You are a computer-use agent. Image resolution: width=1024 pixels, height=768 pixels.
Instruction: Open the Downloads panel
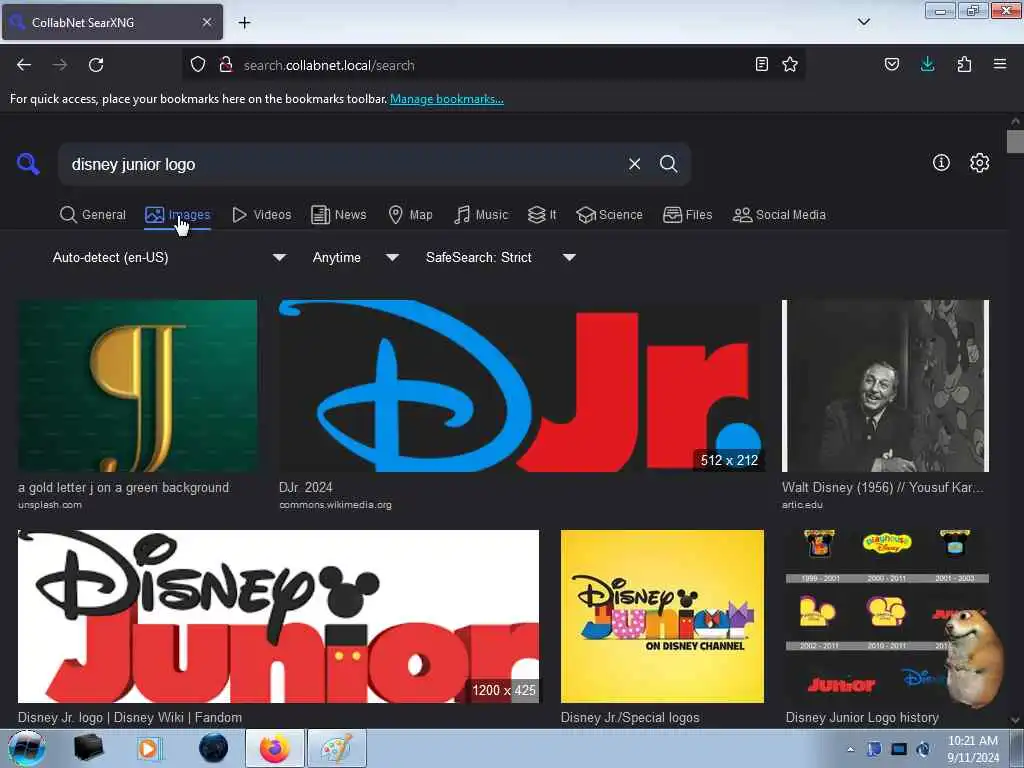[x=927, y=65]
